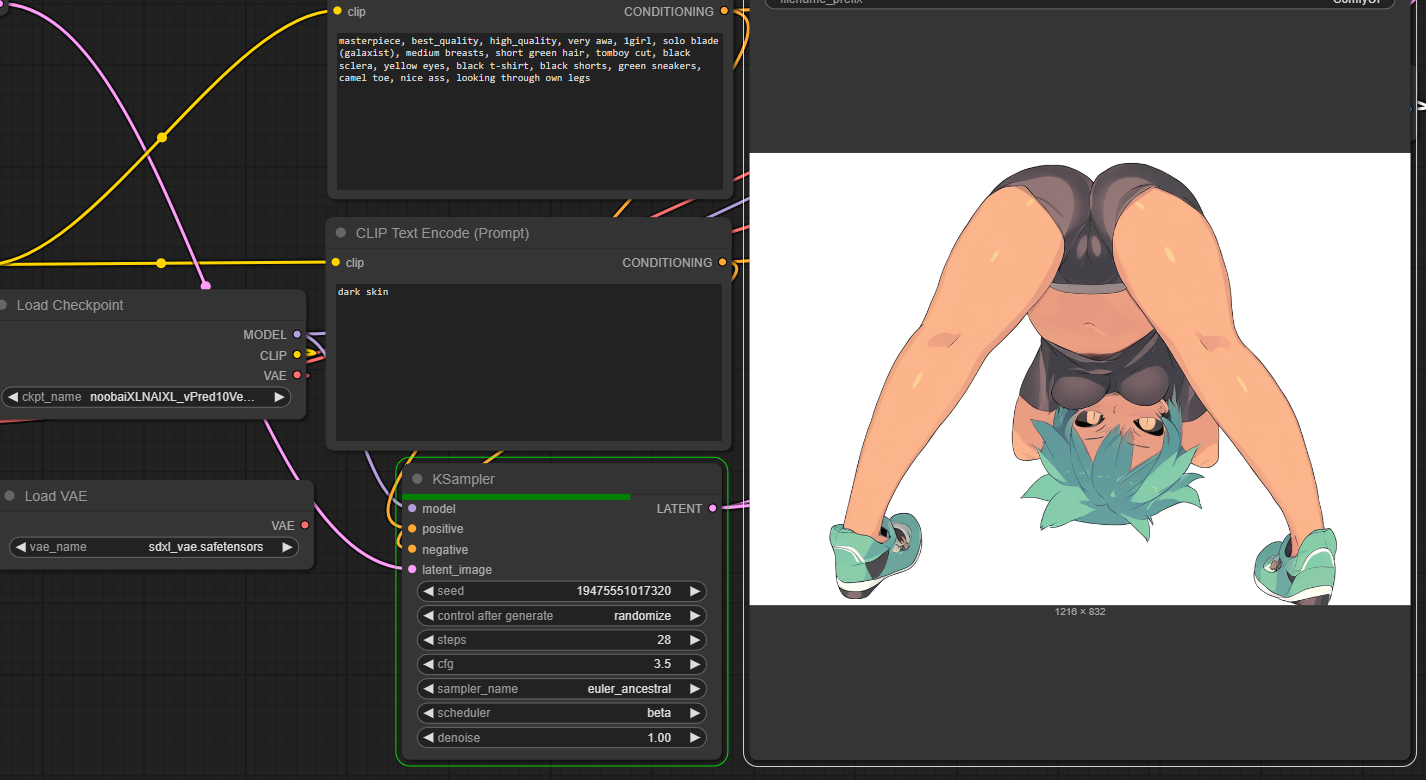Select next VAE with vae_name right arrow
The image size is (1426, 780).
[x=287, y=547]
